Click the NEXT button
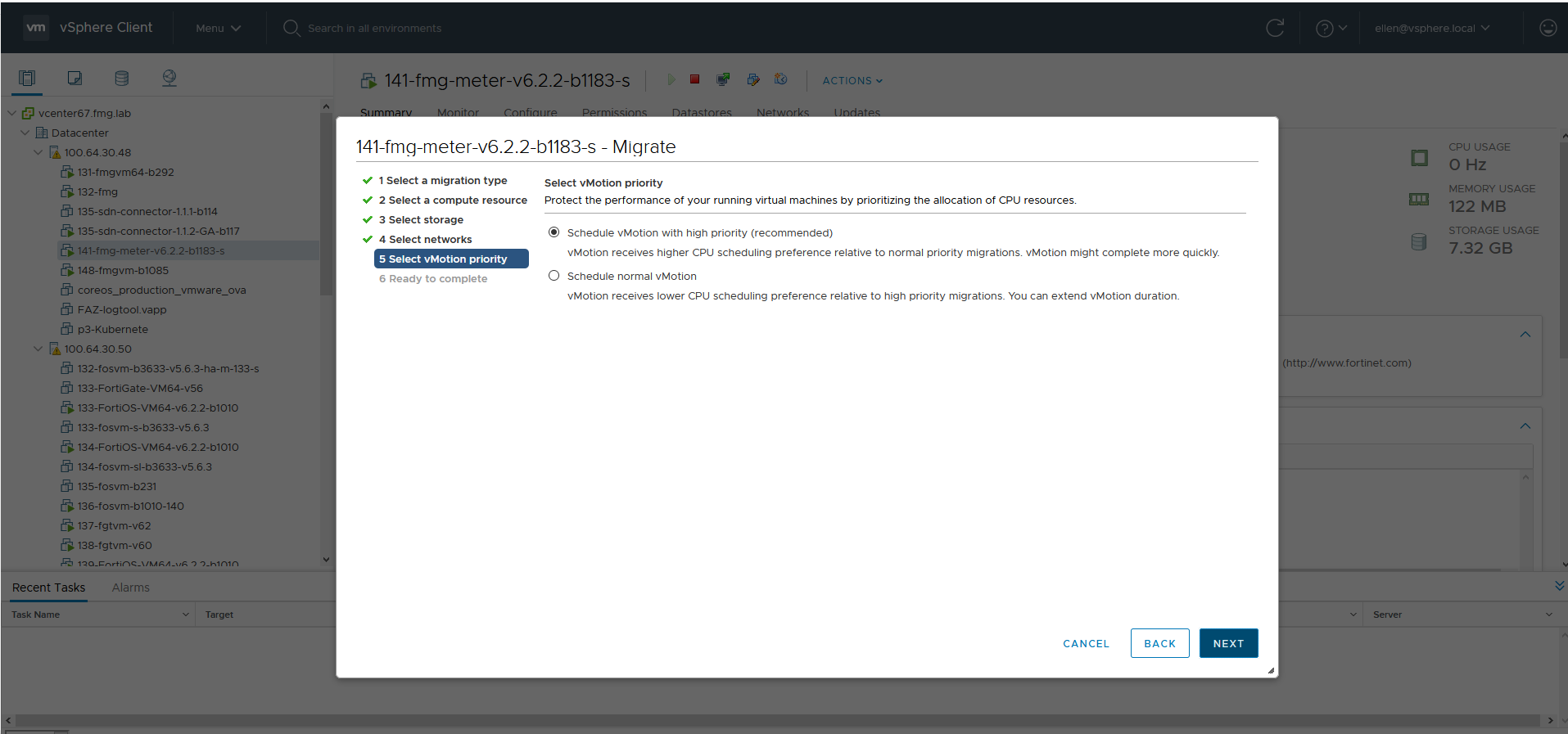This screenshot has height=734, width=1568. 1228,643
